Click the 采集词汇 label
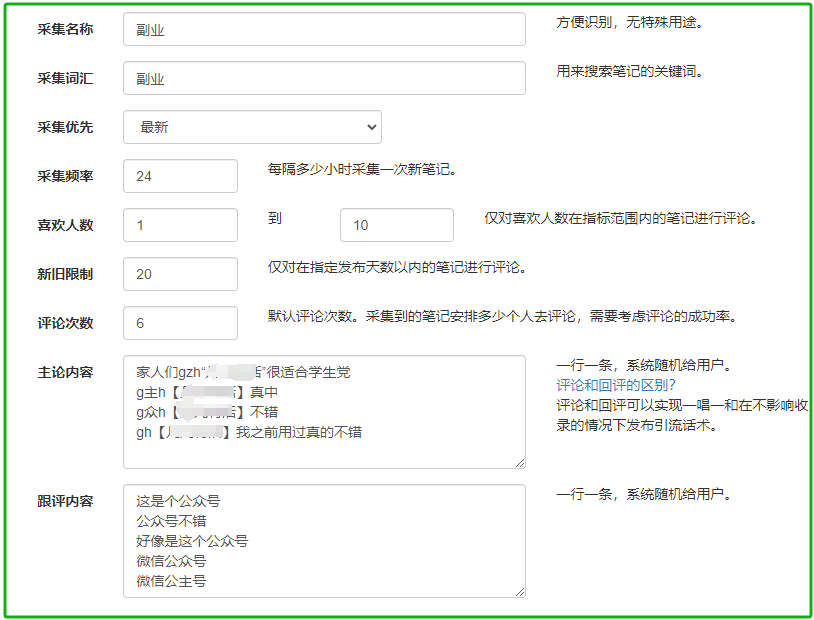Image resolution: width=814 pixels, height=620 pixels. 65,78
